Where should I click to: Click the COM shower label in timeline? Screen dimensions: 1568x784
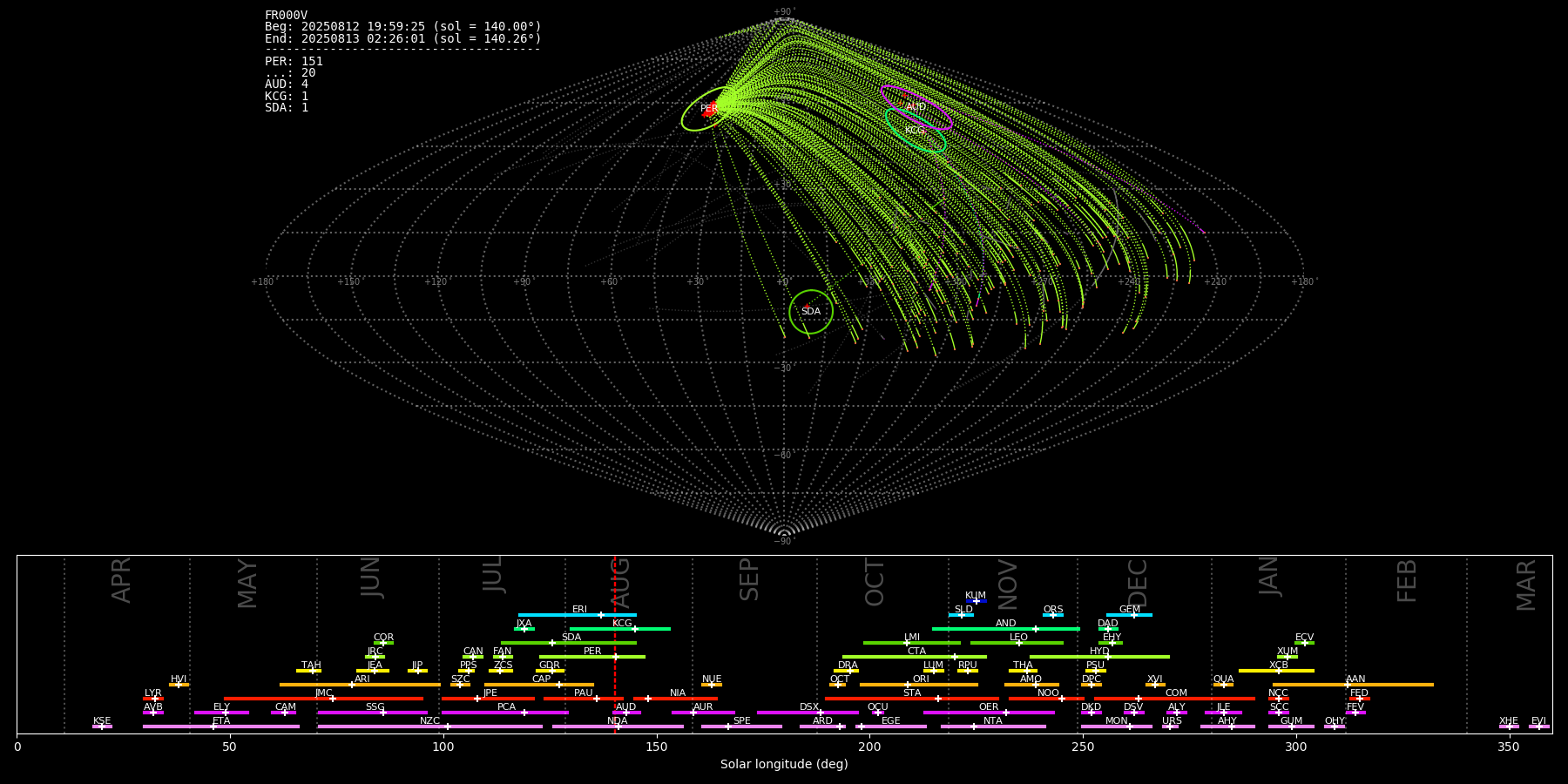(x=1176, y=693)
